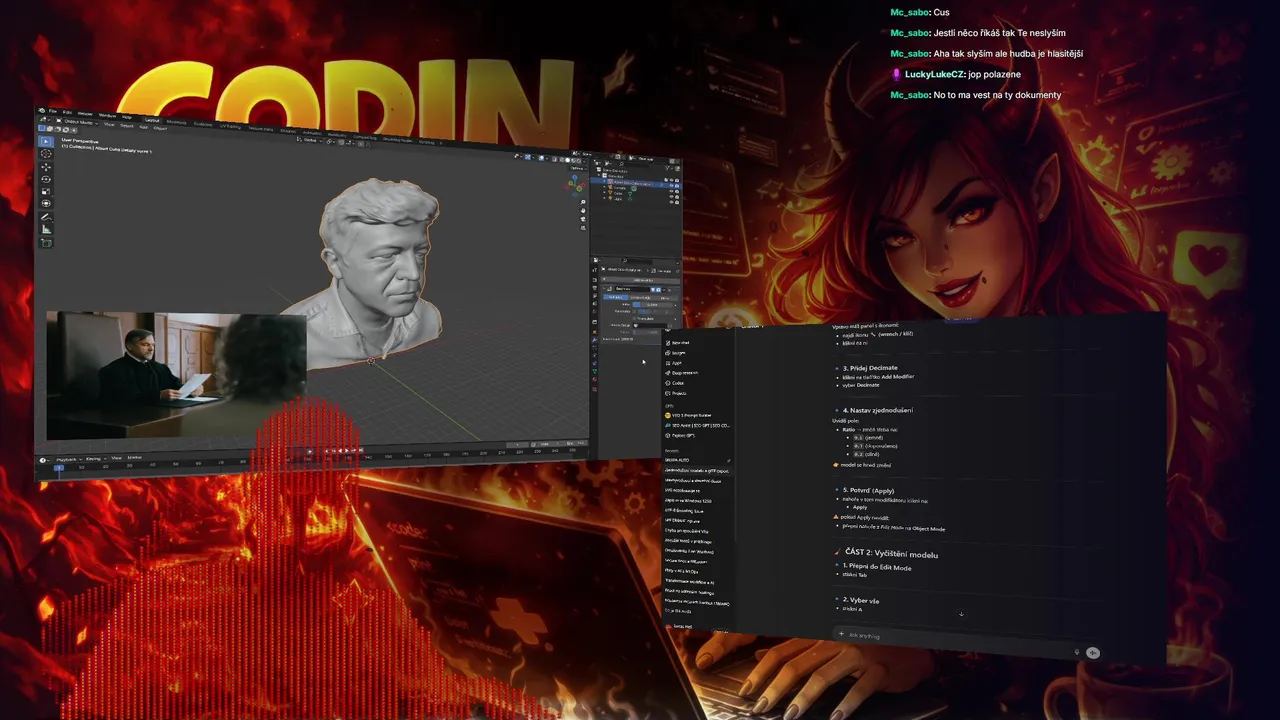Select the Annotate tool in Blender toolbar
This screenshot has width=1280, height=720.
coord(46,217)
